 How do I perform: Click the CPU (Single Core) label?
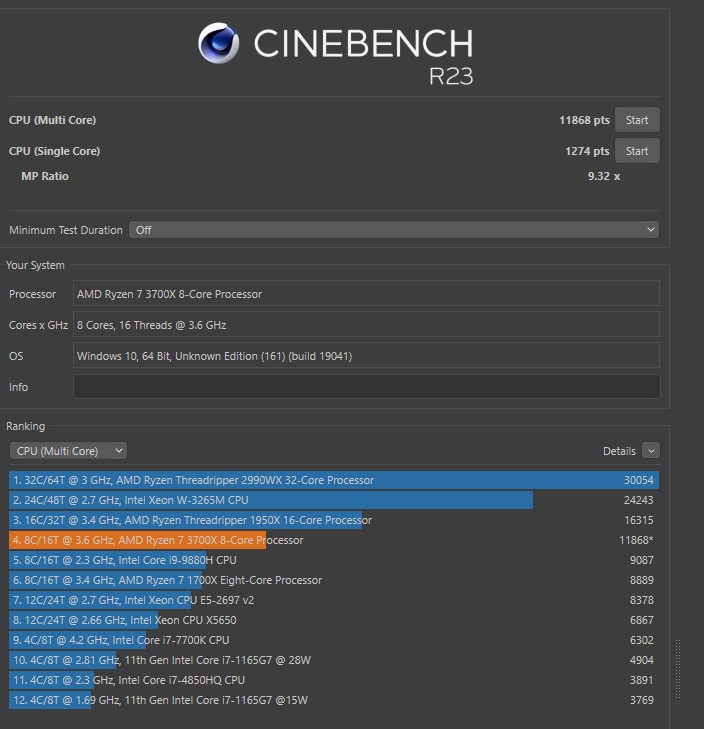tap(54, 151)
